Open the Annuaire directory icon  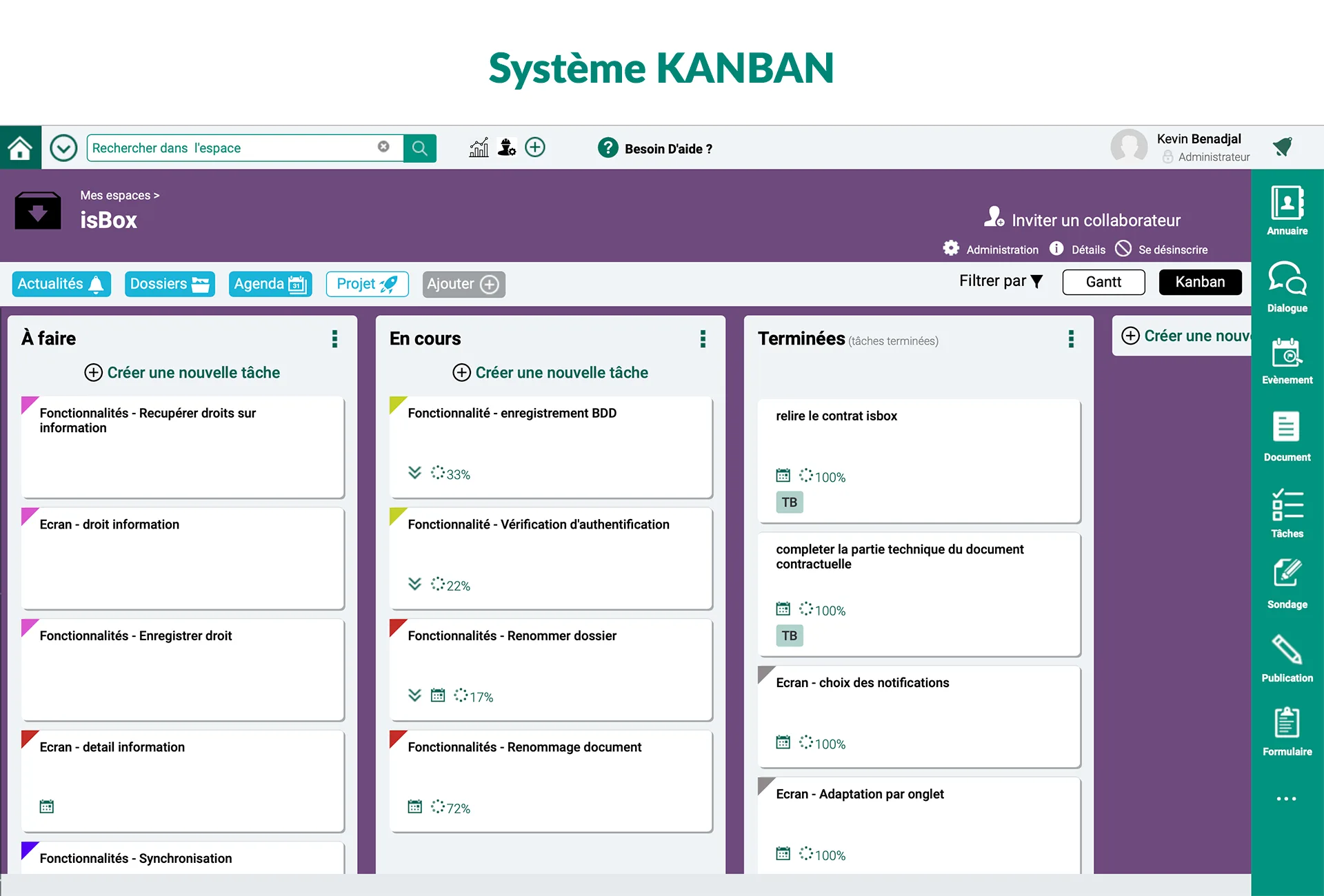(1287, 203)
